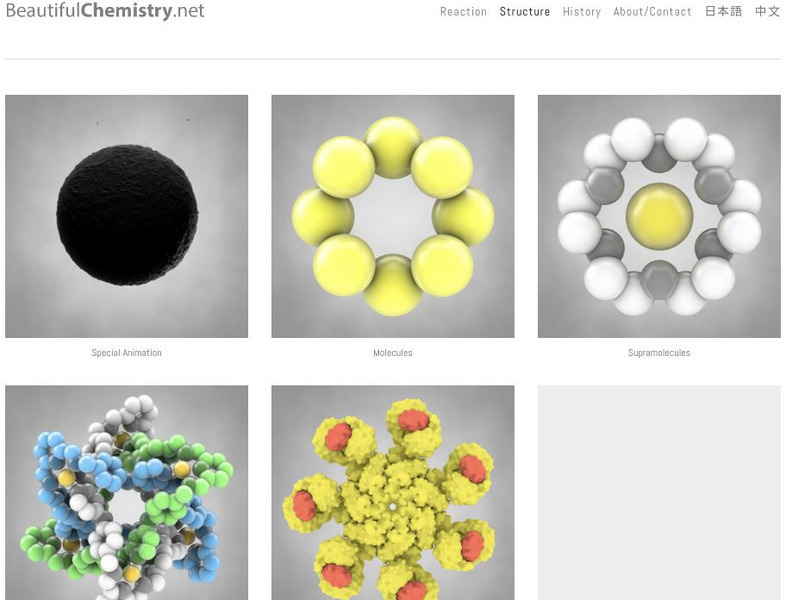This screenshot has width=786, height=600.
Task: Go to the Reaction menu item
Action: [463, 12]
